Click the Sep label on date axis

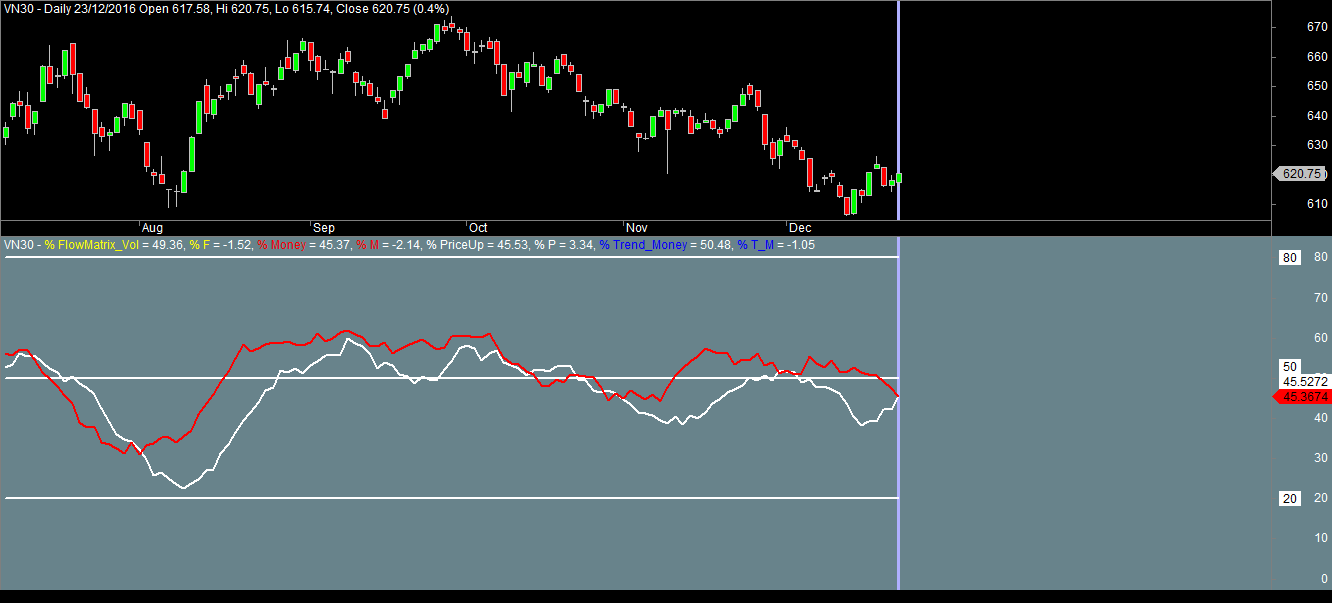point(323,227)
